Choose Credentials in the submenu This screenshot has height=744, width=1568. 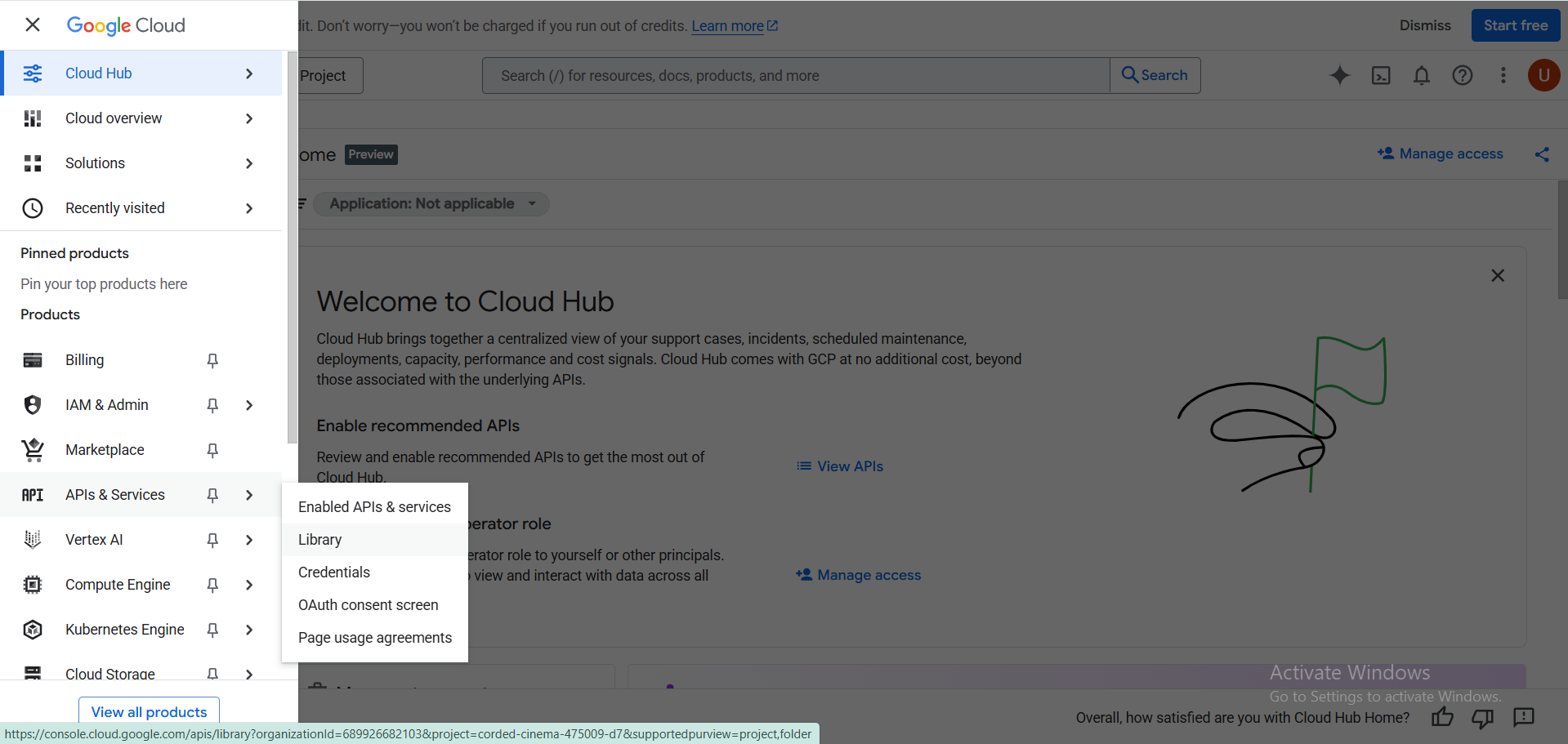334,572
